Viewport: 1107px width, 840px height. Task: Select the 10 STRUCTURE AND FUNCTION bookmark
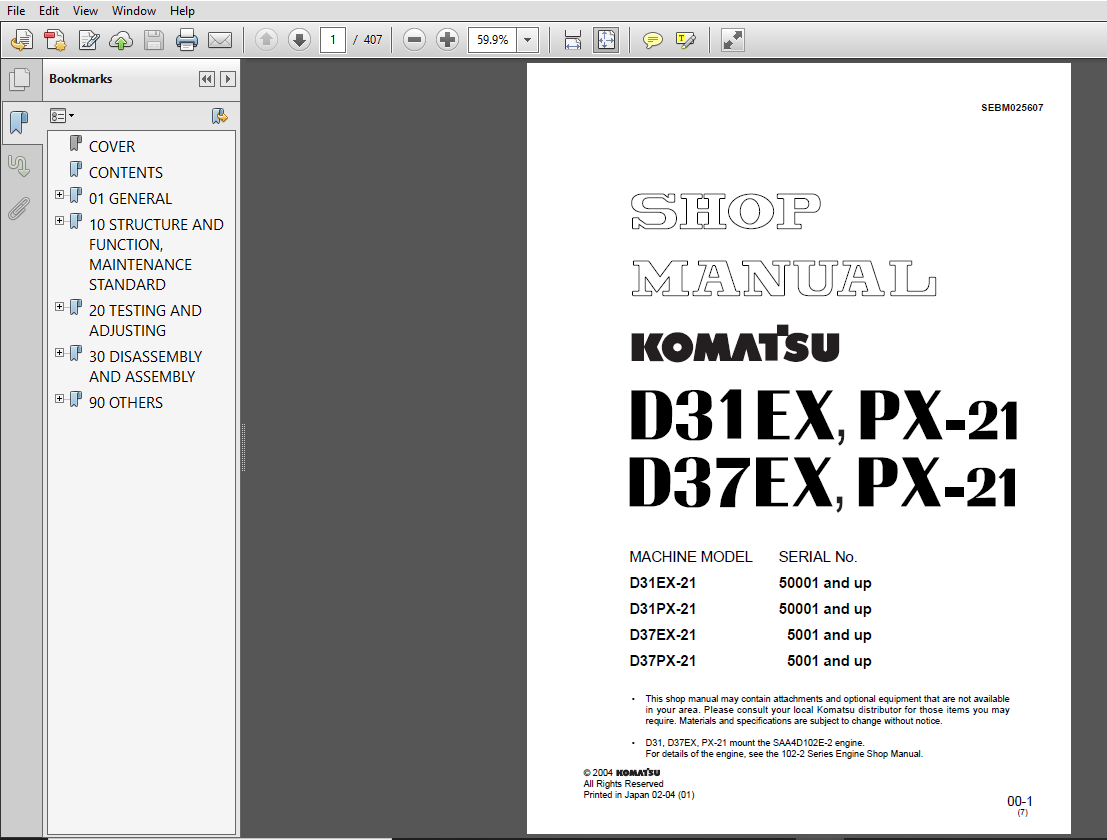click(x=156, y=254)
